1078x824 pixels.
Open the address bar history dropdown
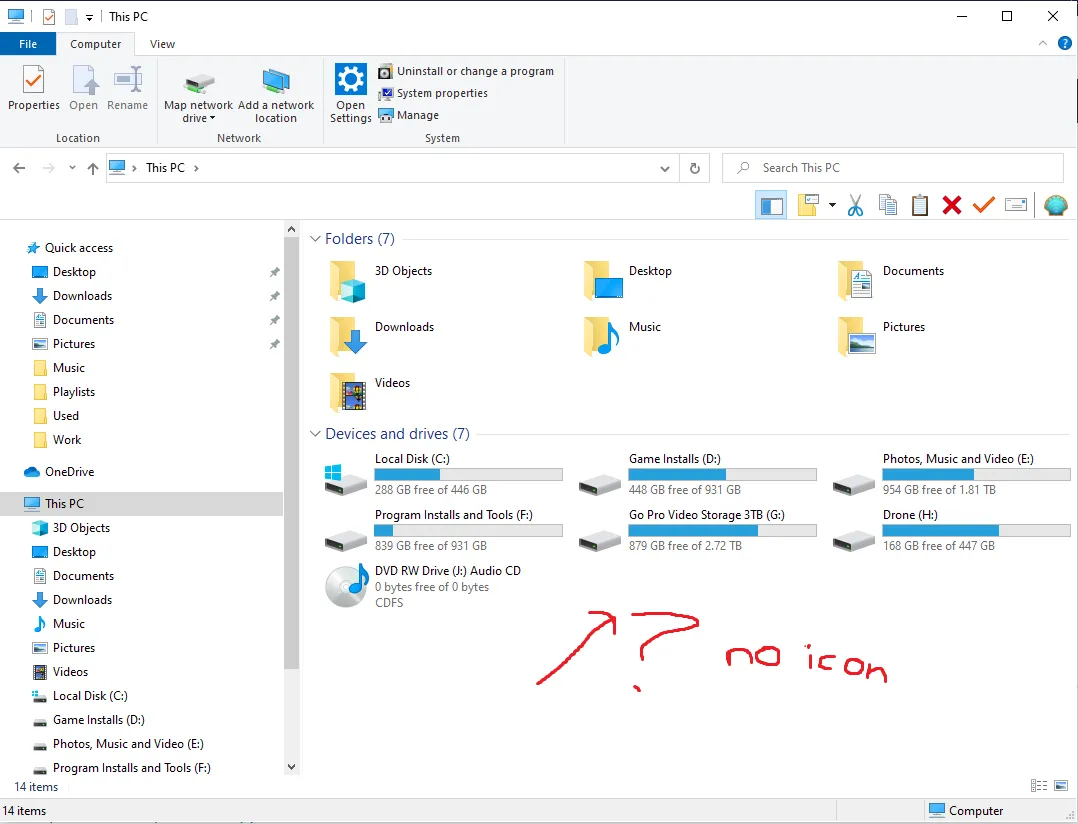coord(665,168)
